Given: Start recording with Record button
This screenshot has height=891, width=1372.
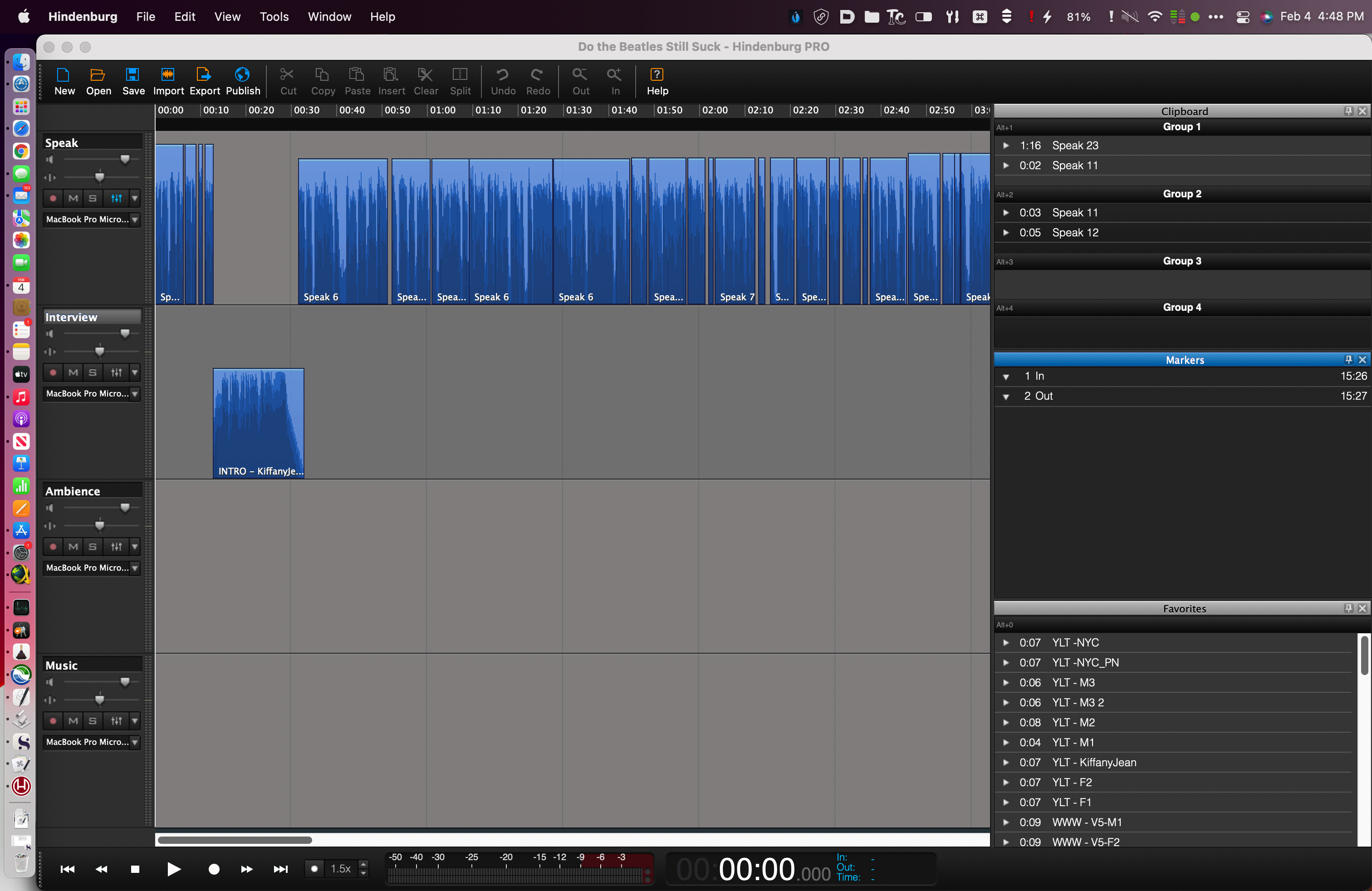Looking at the screenshot, I should click(214, 869).
